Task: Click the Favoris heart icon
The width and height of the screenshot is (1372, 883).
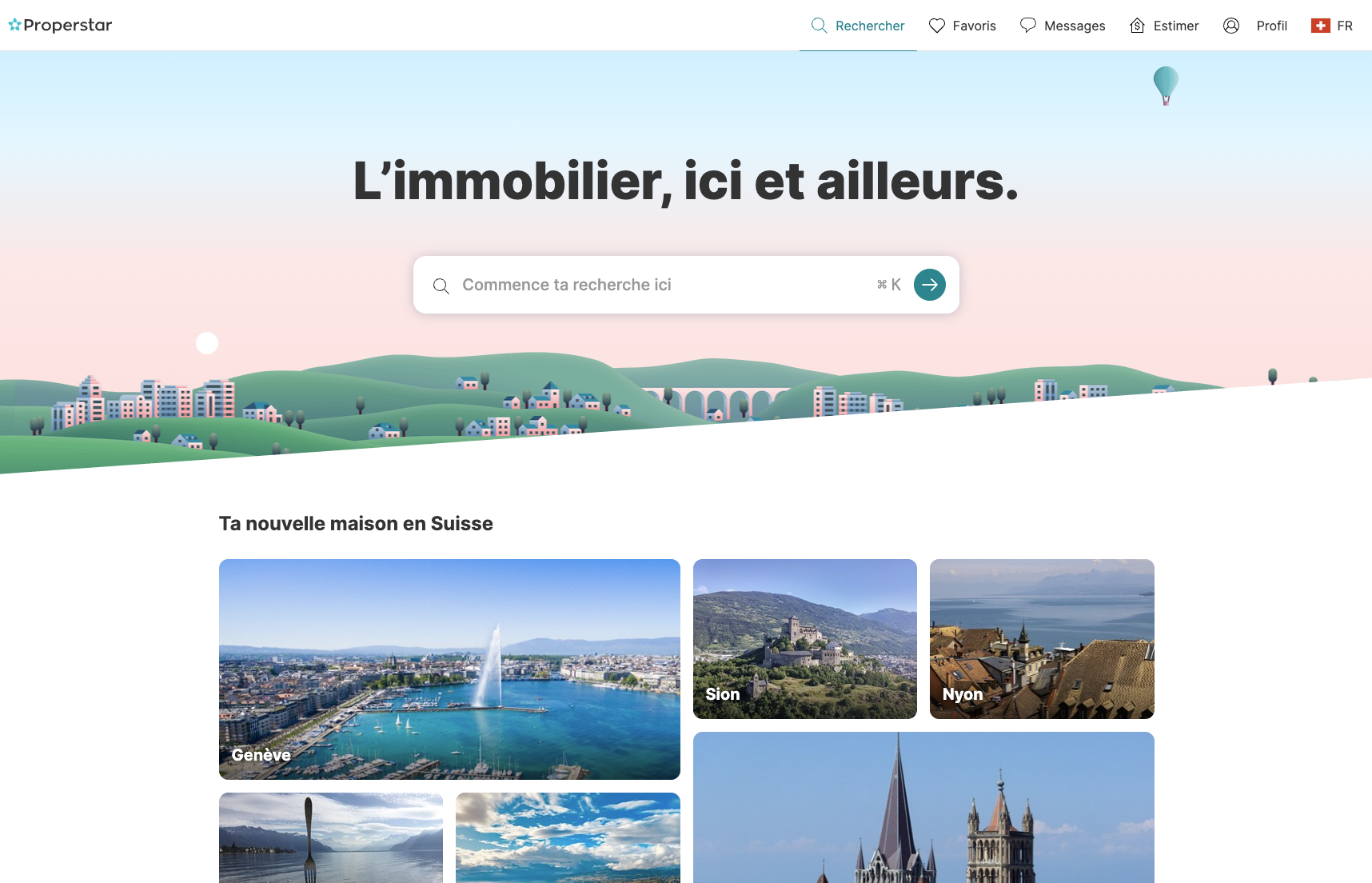Action: coord(937,26)
